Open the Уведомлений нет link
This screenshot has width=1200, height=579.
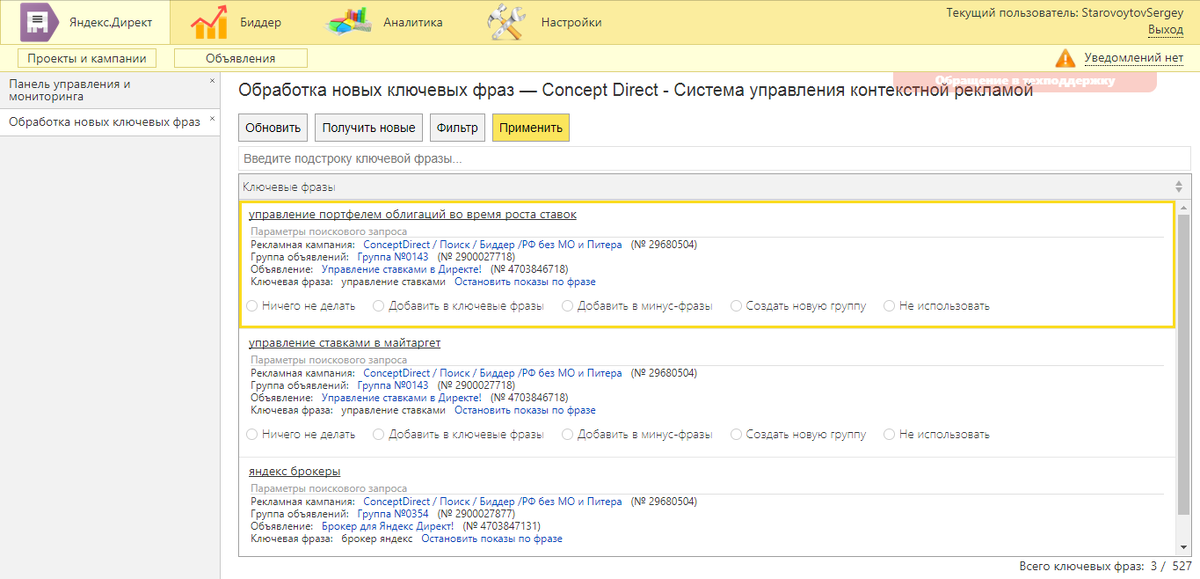1133,58
